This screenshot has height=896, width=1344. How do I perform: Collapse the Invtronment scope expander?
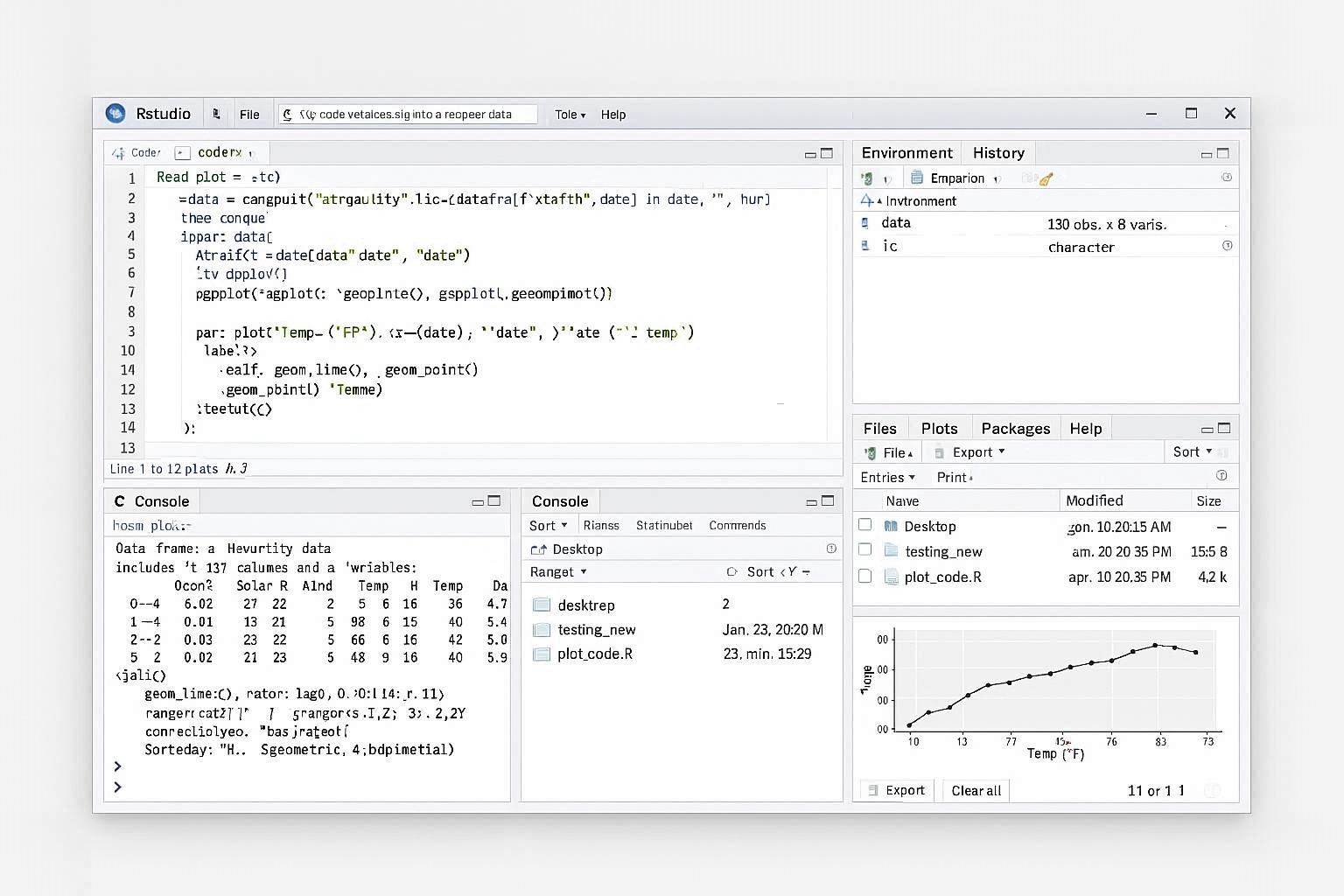coord(869,201)
